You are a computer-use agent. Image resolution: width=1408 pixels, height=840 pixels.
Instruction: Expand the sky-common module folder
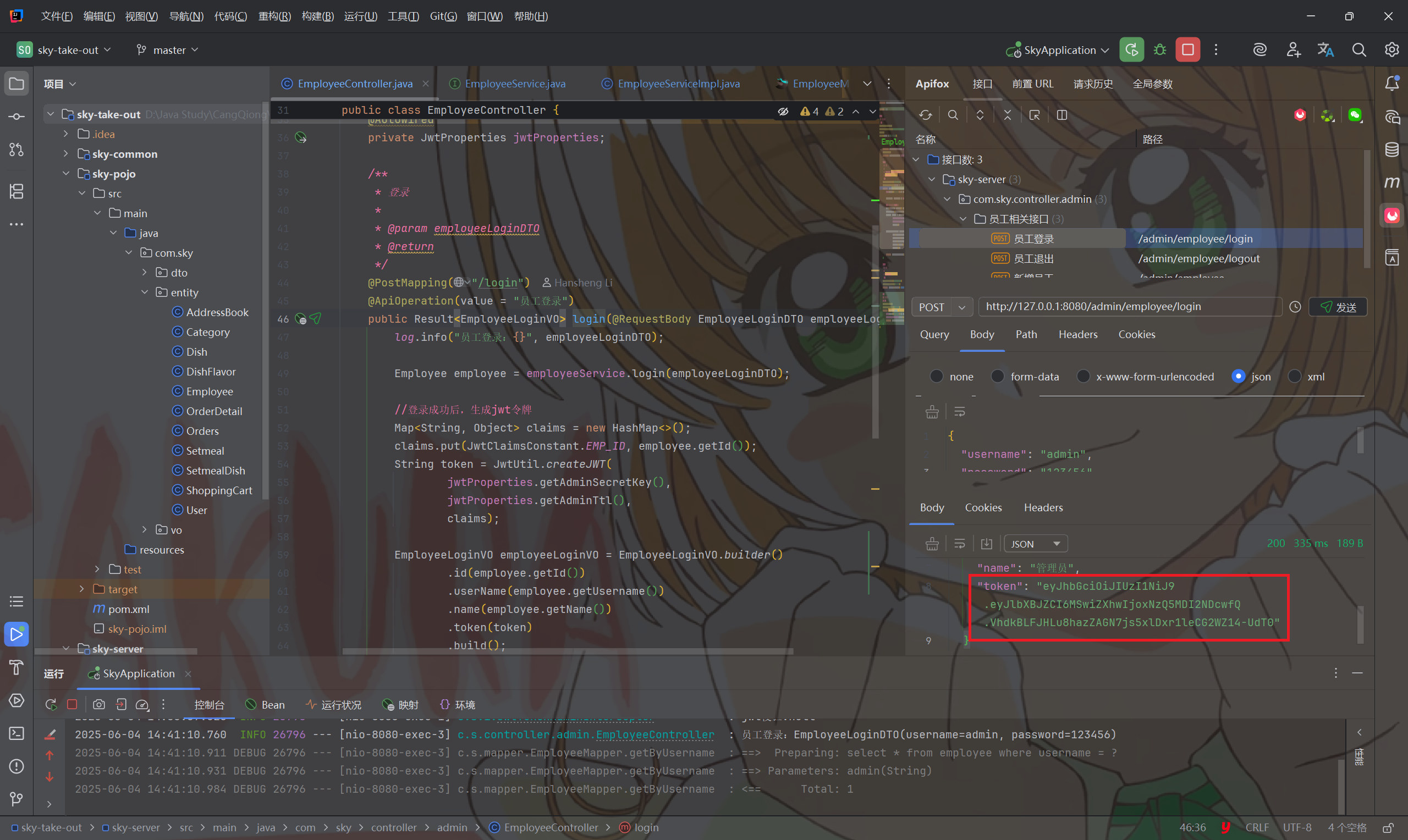(x=65, y=154)
